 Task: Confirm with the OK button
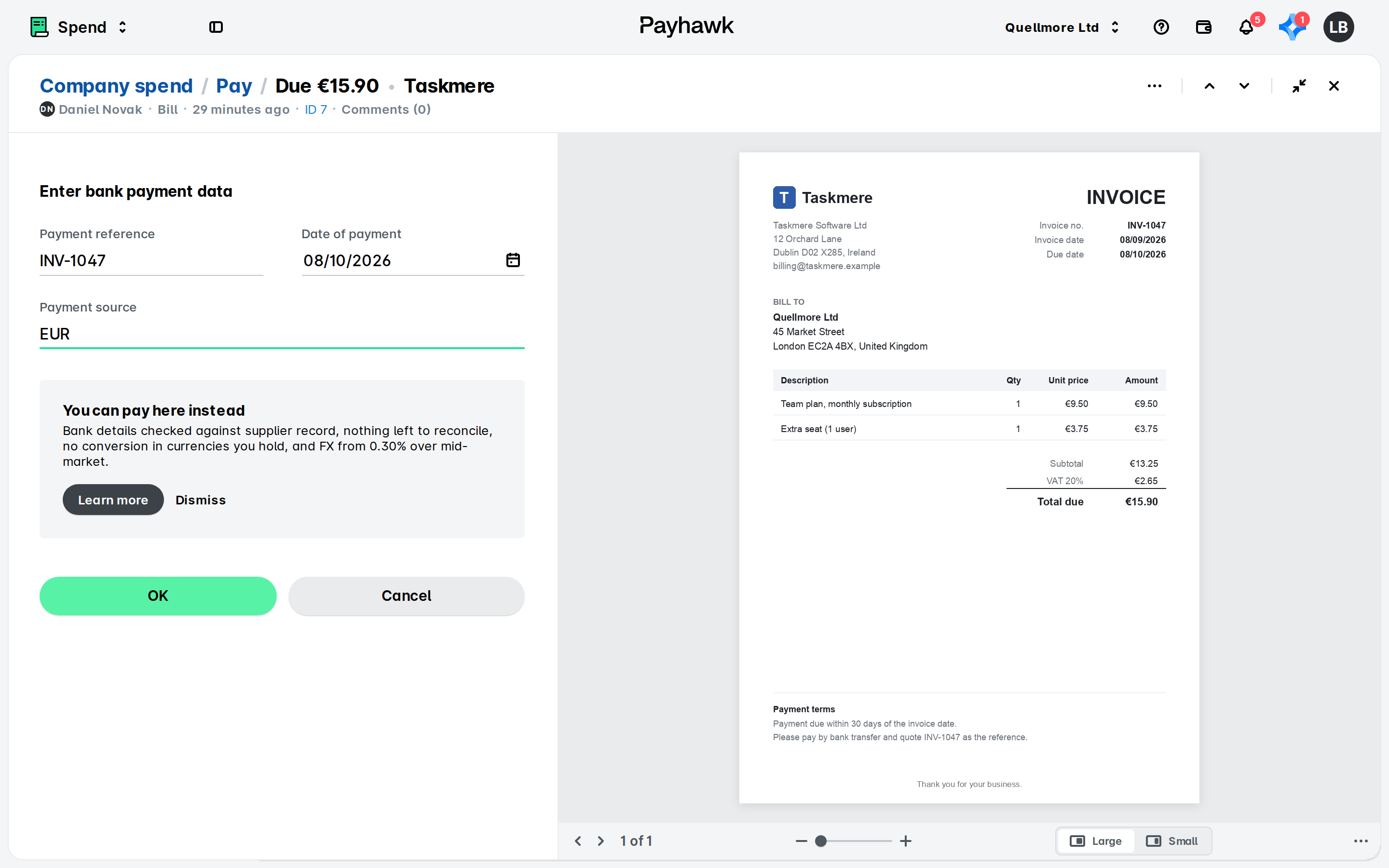(x=158, y=596)
